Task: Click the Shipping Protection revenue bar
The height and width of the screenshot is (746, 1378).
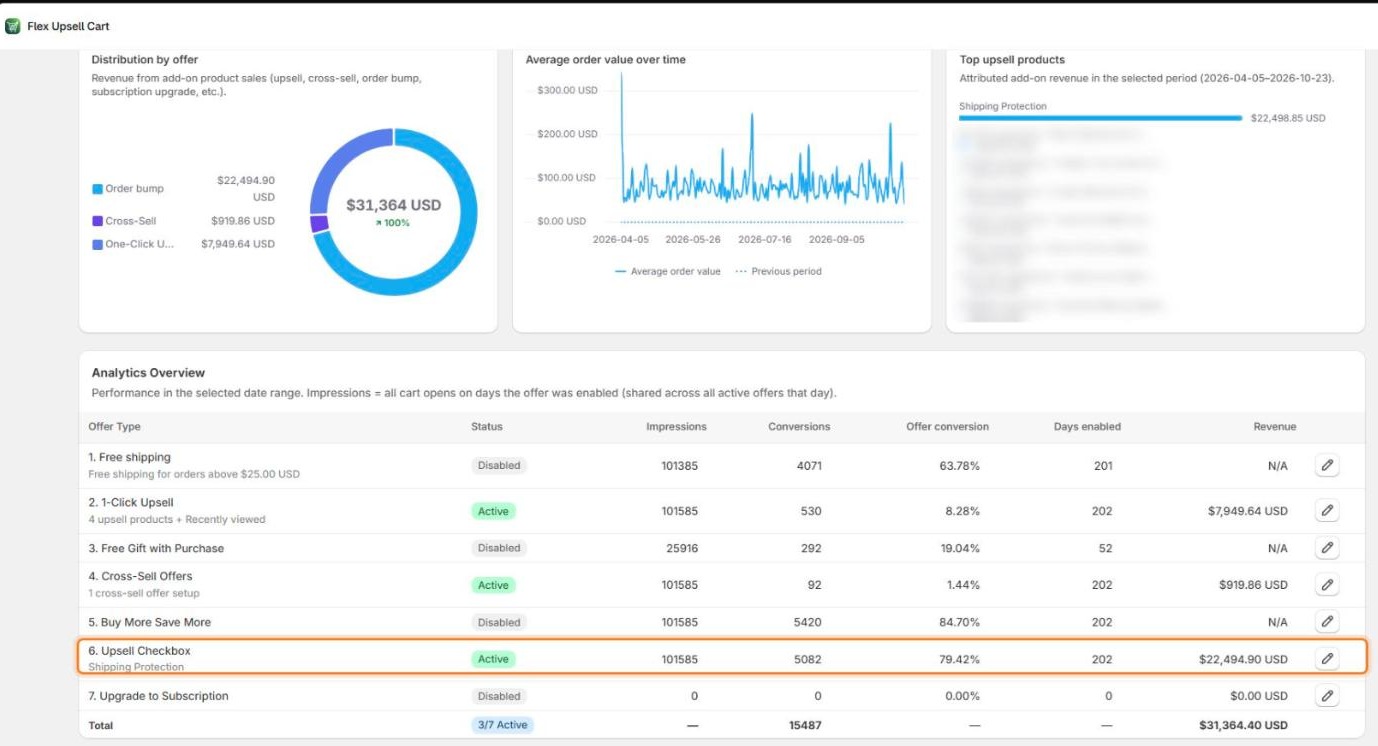Action: pos(1100,118)
